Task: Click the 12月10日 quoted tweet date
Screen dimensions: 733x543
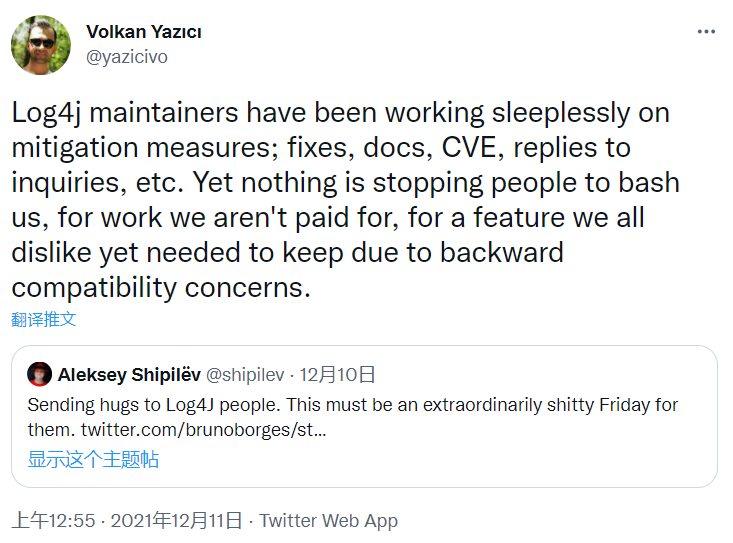Action: click(338, 375)
